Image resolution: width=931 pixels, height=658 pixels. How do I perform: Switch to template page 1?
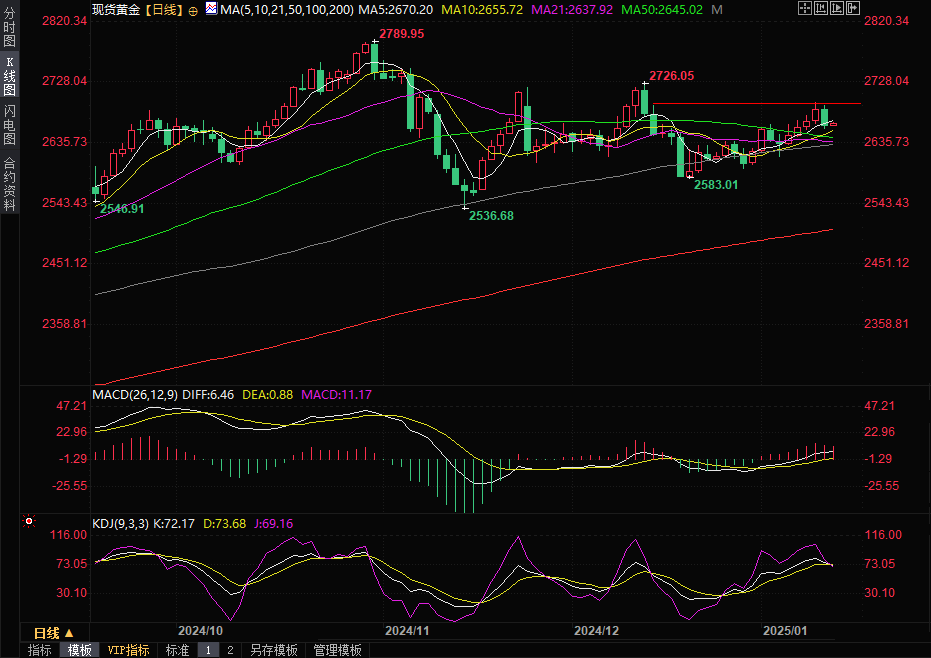click(208, 650)
